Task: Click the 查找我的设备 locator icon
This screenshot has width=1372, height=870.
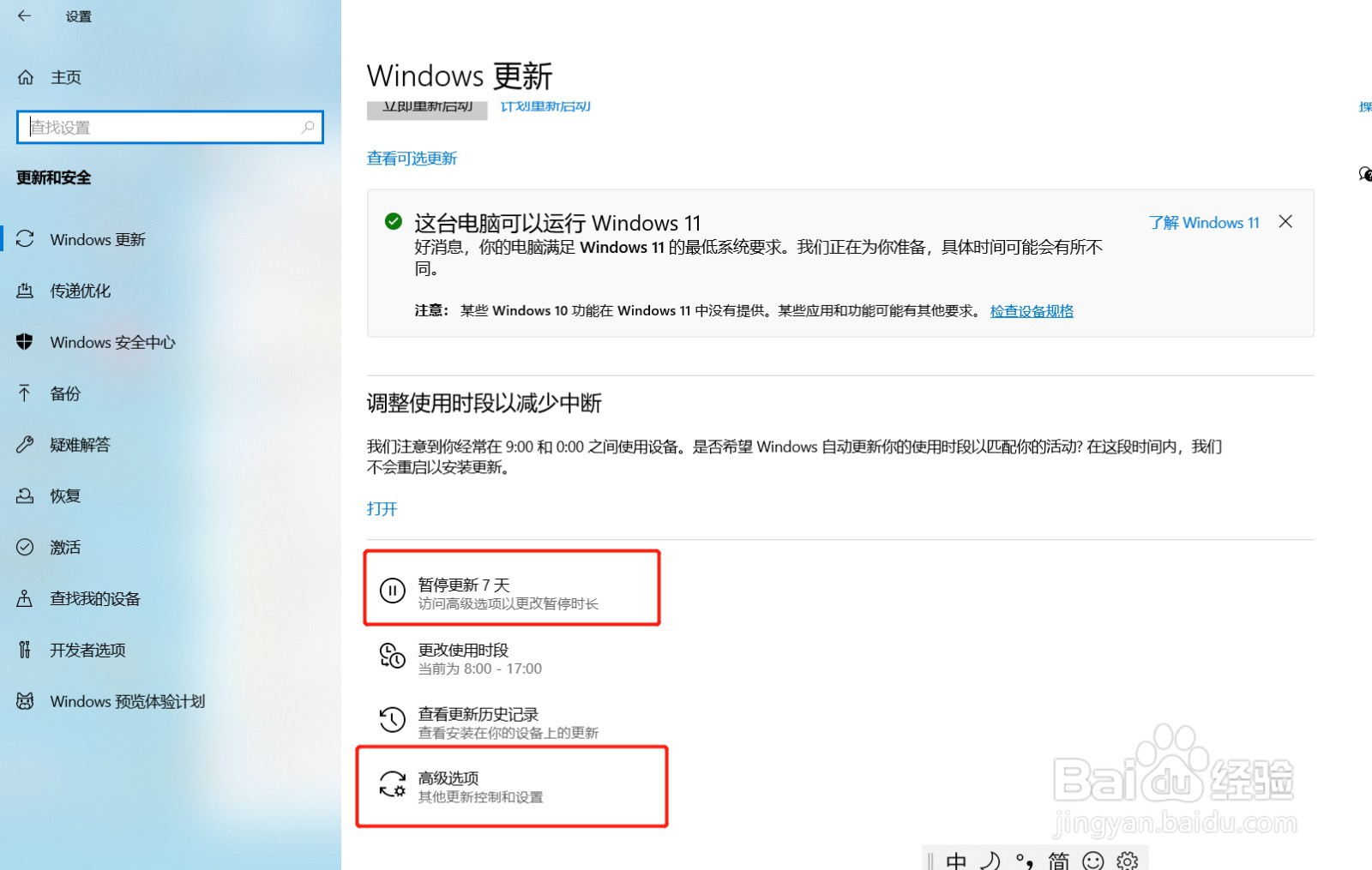Action: [25, 598]
